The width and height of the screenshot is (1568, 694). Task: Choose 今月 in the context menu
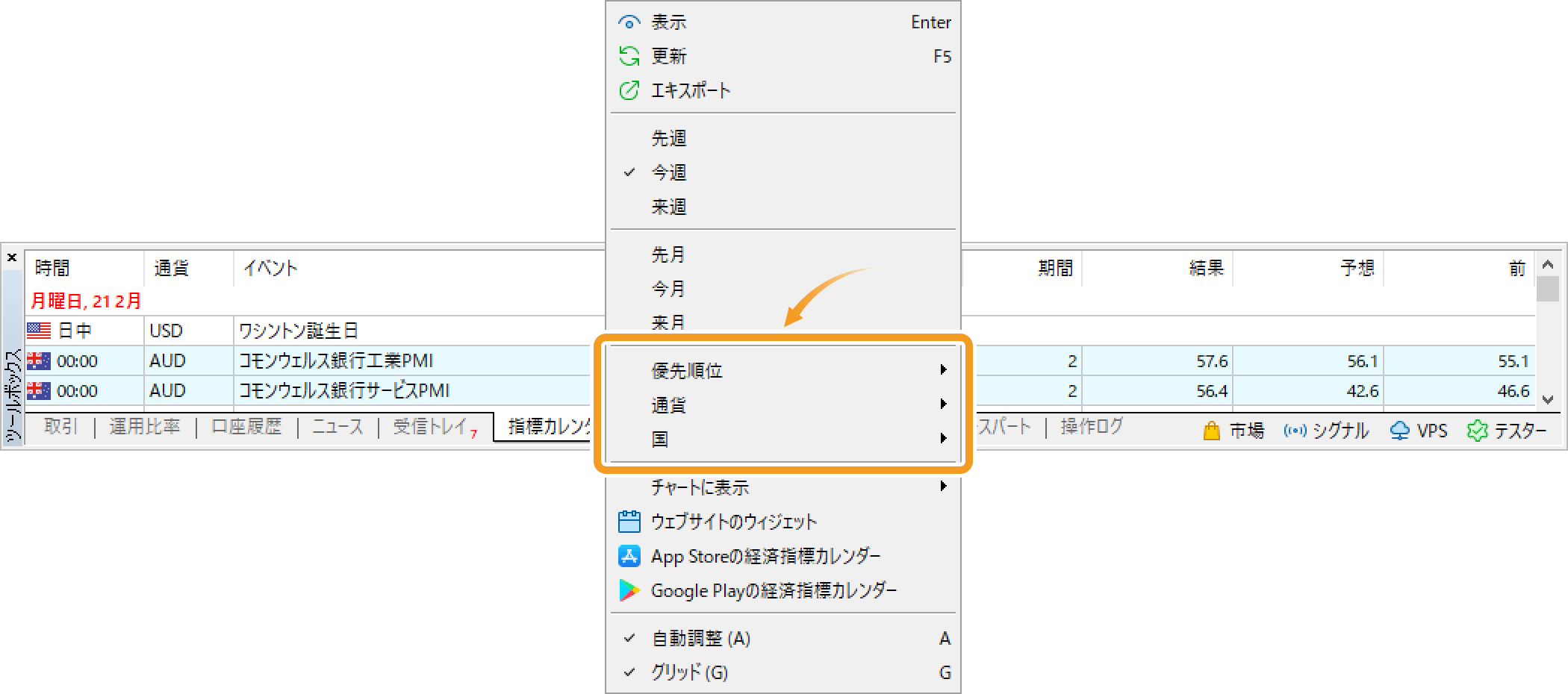coord(783,289)
